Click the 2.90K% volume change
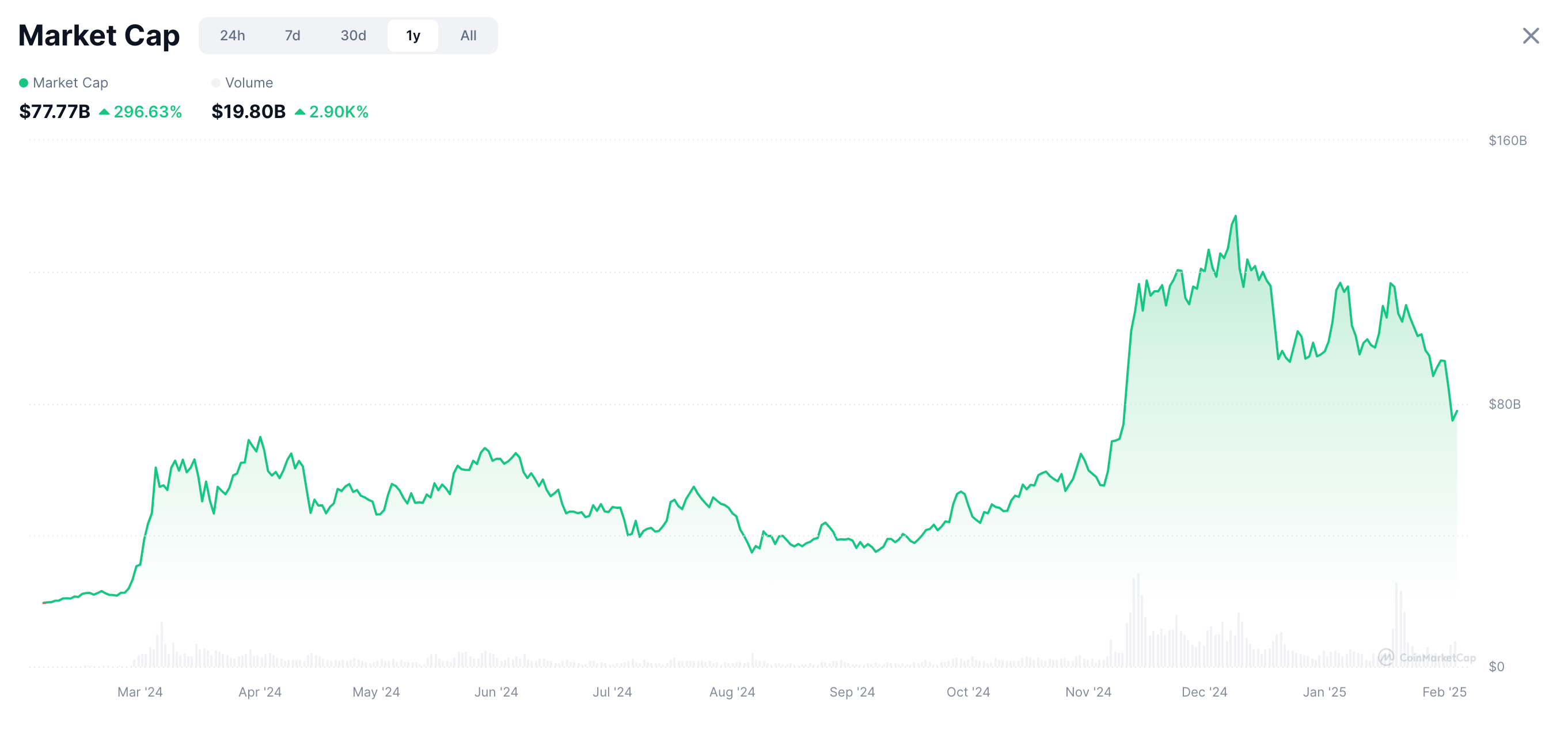This screenshot has width=1568, height=738. [332, 112]
